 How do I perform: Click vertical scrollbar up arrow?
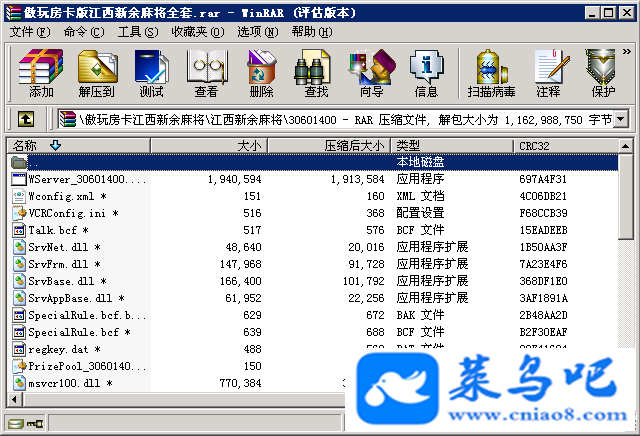[x=626, y=146]
